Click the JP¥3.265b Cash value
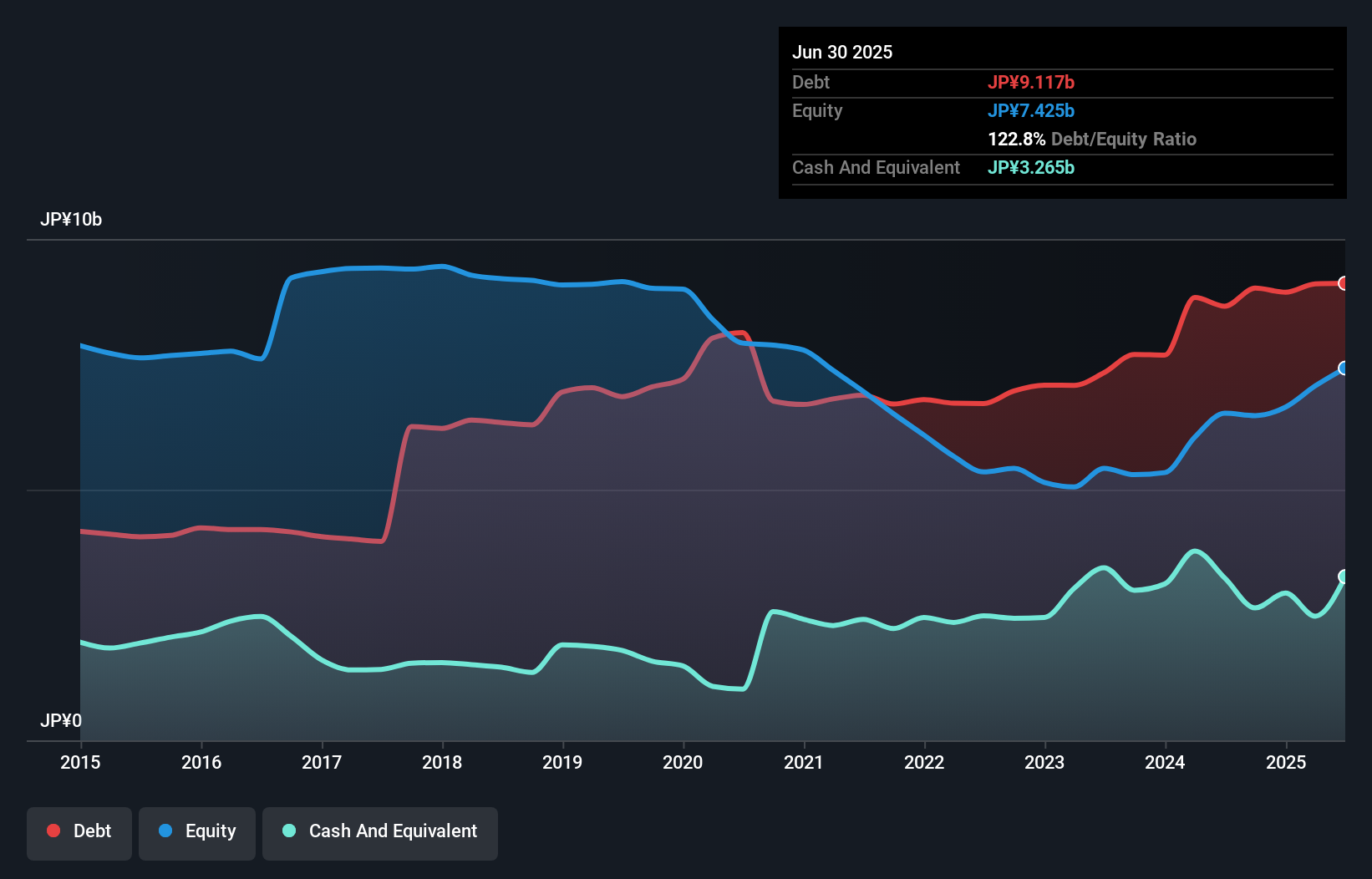Screen dimensions: 1372x879 1031,168
